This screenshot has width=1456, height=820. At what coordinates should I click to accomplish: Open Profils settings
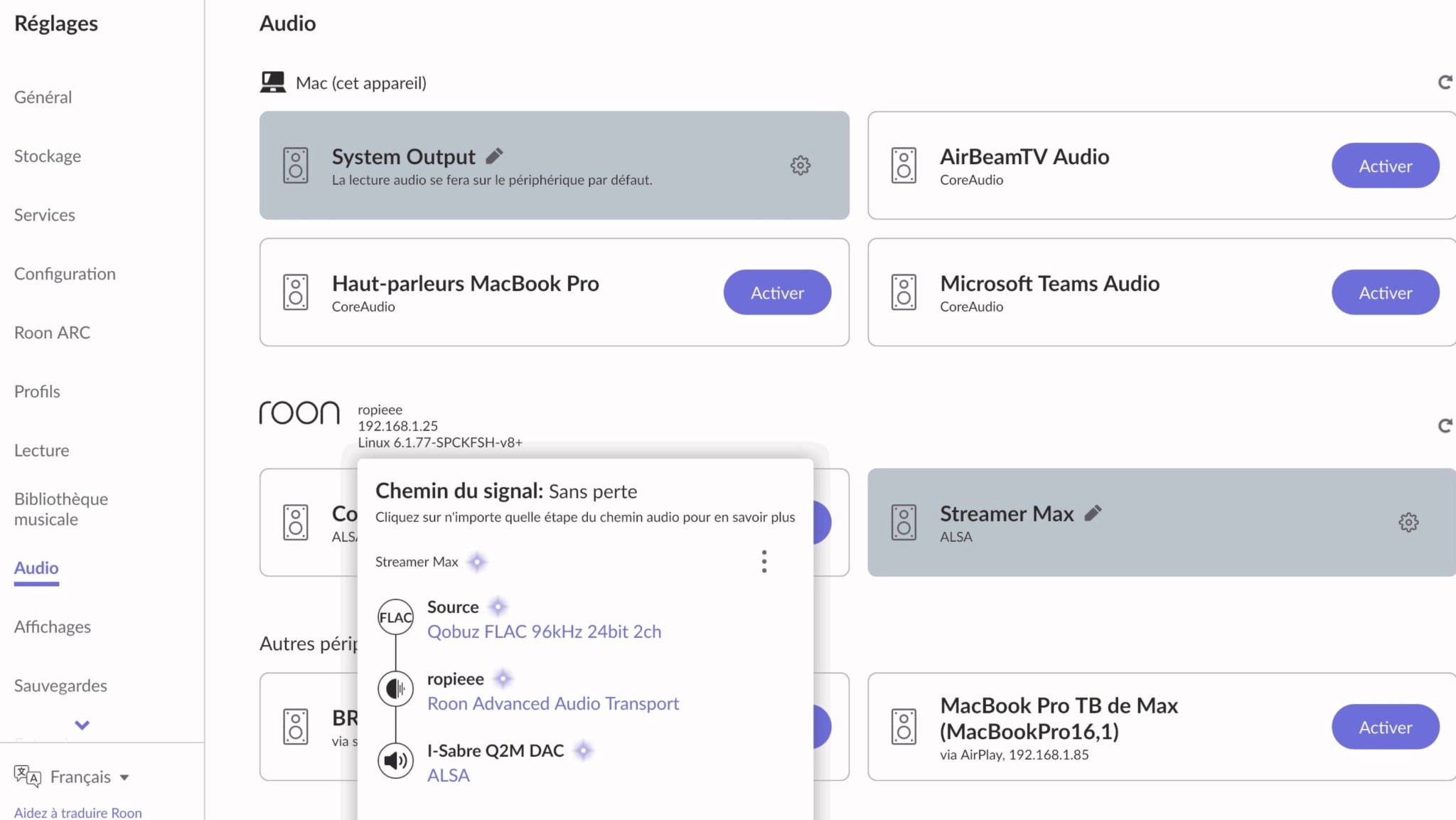tap(37, 391)
